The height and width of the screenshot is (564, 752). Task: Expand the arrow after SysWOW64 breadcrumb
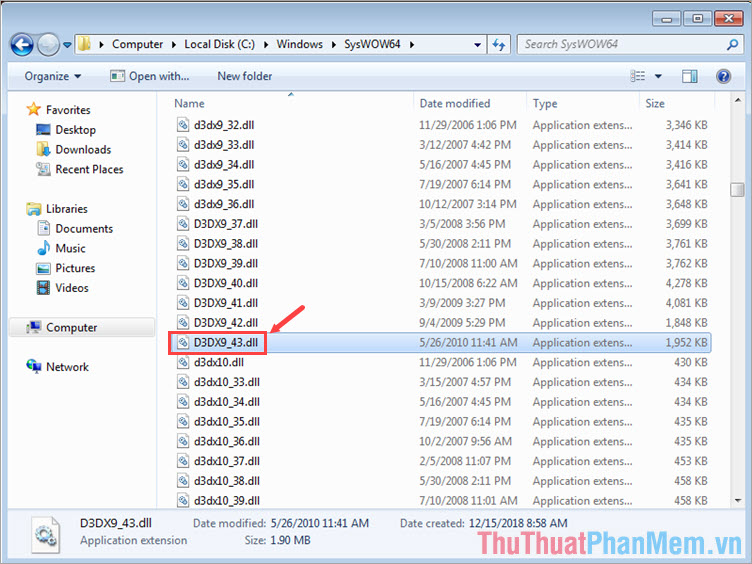(412, 45)
